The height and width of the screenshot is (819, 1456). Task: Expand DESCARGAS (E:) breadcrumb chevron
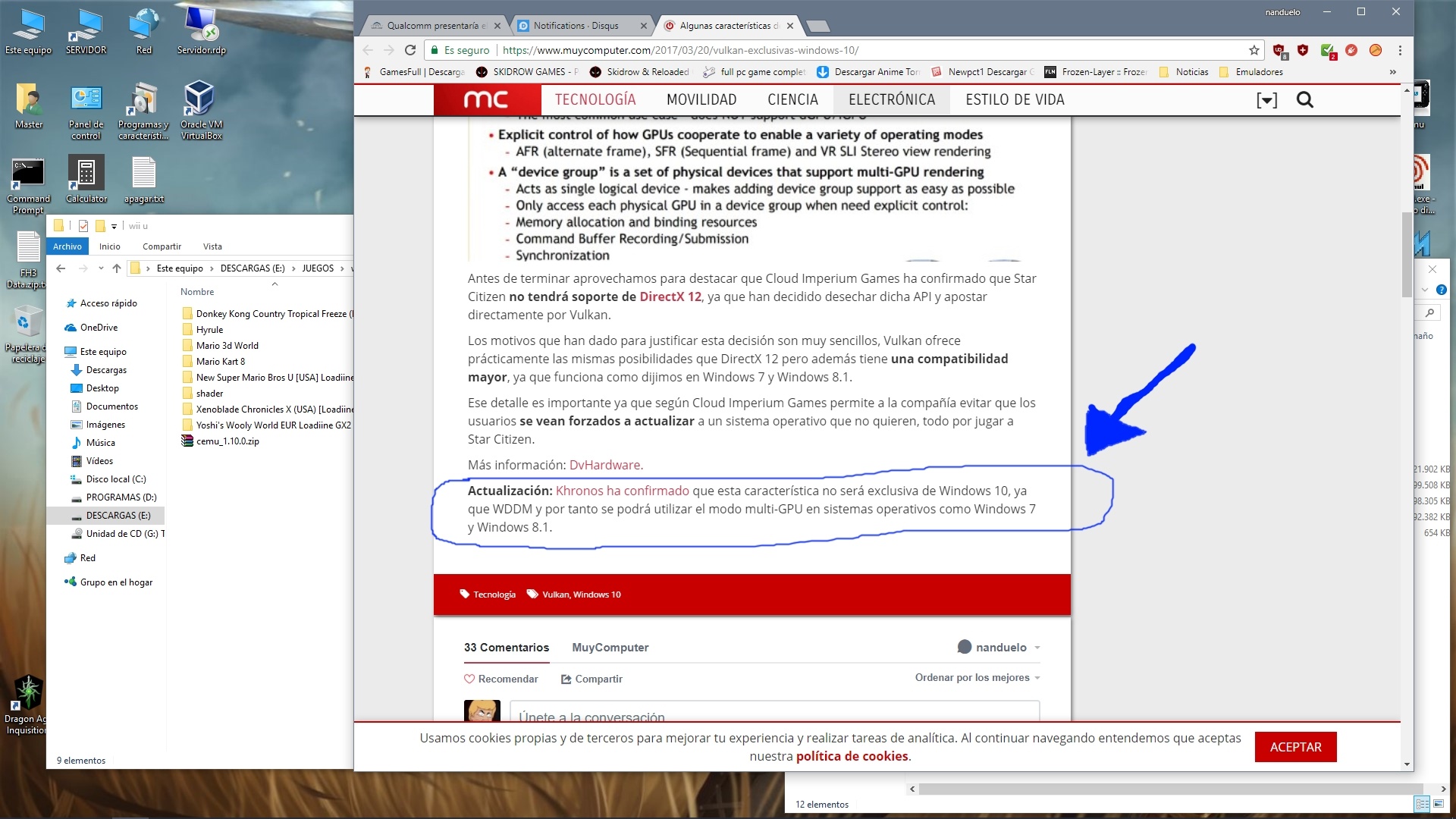pos(293,268)
